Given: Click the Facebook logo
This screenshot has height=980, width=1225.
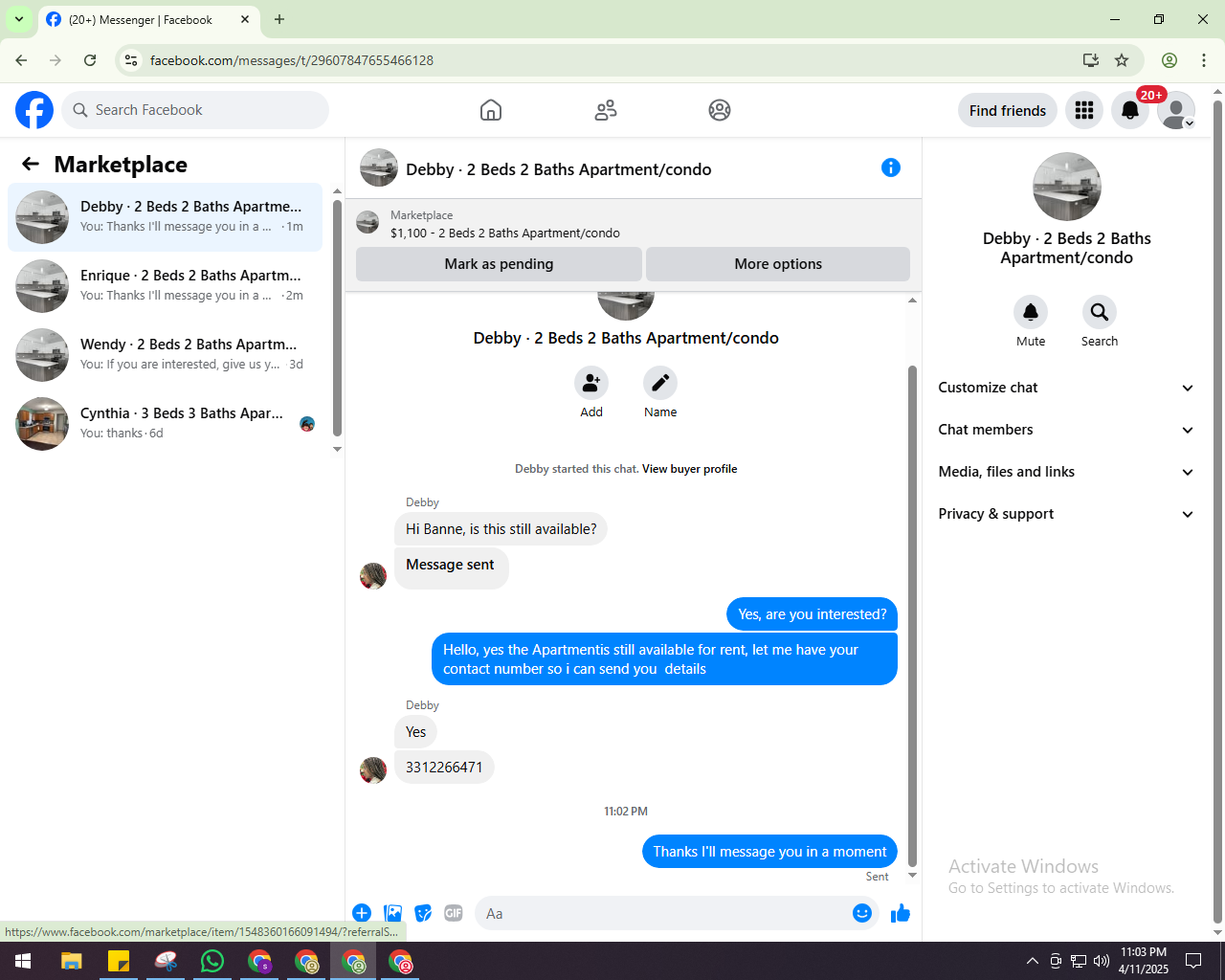Looking at the screenshot, I should pos(34,110).
